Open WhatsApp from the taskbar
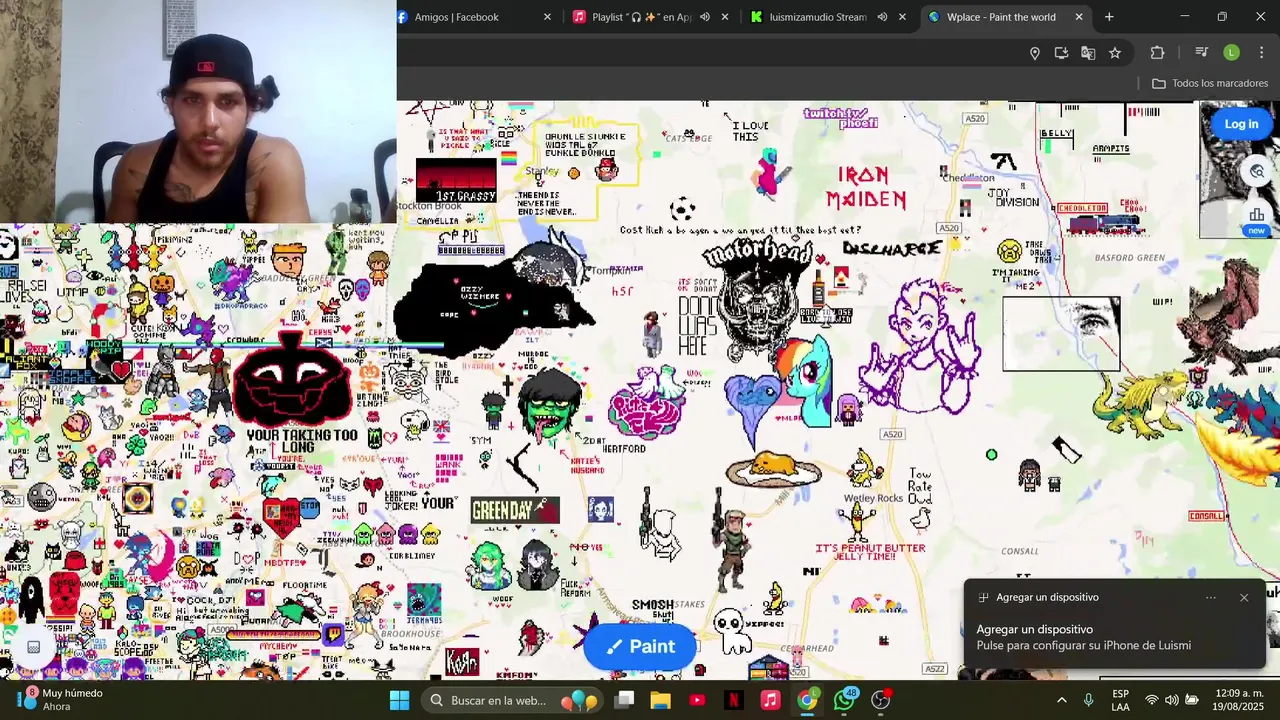This screenshot has width=1280, height=720. click(845, 700)
